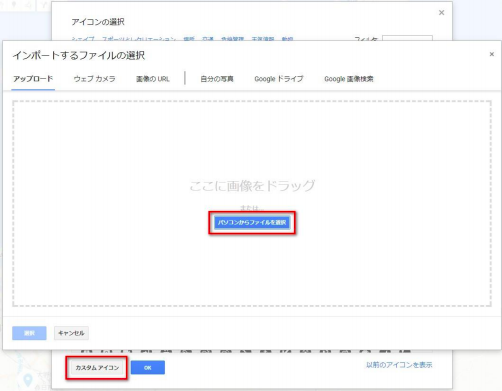Click the ここに画像をドラッグ drop area text
The width and height of the screenshot is (502, 391).
click(252, 186)
